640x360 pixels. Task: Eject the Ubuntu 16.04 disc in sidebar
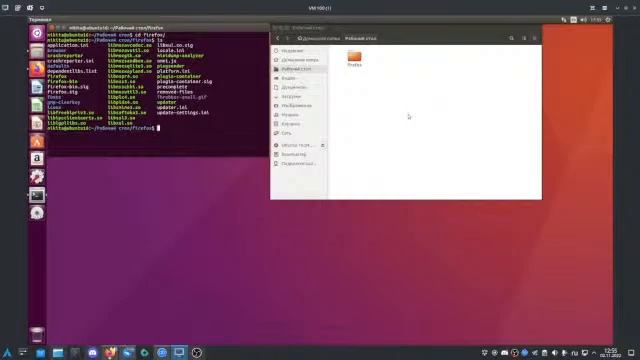click(x=322, y=145)
